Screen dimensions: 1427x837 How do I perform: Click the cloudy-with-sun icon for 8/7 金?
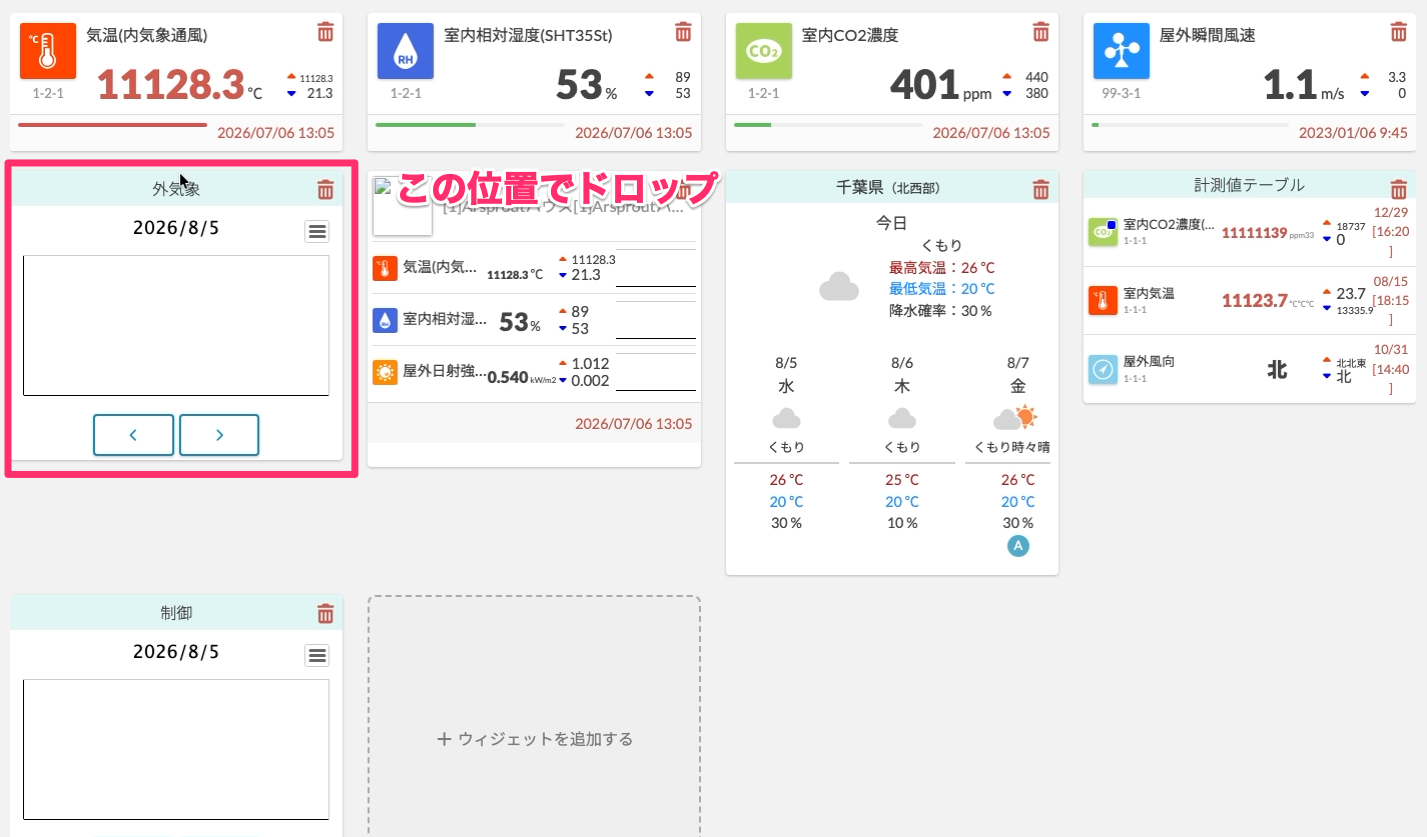(x=1015, y=418)
